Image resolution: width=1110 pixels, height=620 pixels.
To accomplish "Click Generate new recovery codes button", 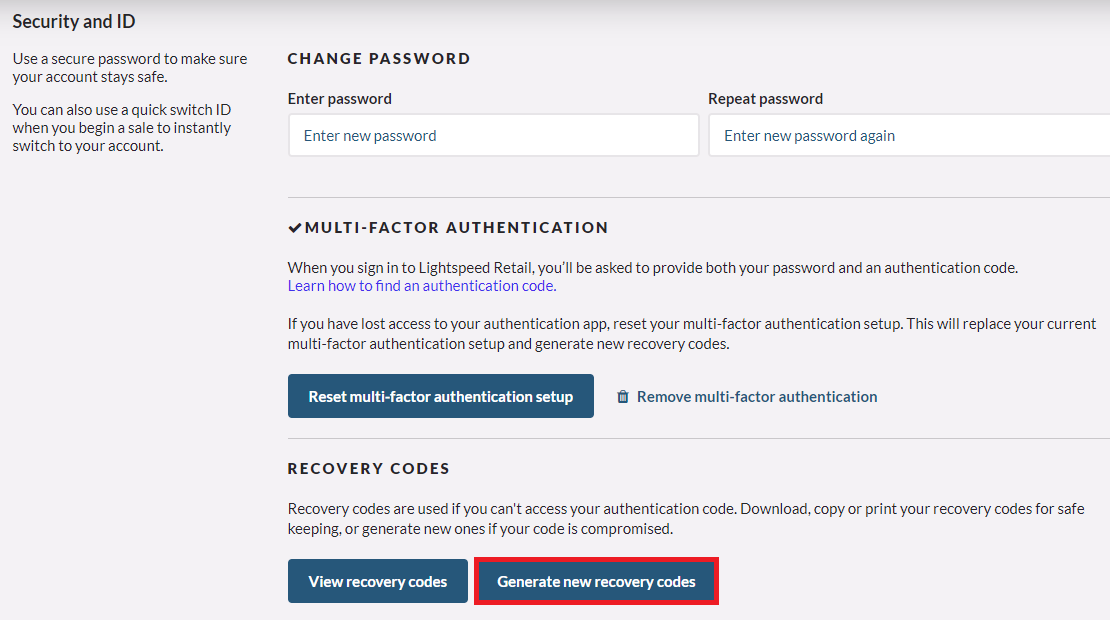I will click(596, 581).
